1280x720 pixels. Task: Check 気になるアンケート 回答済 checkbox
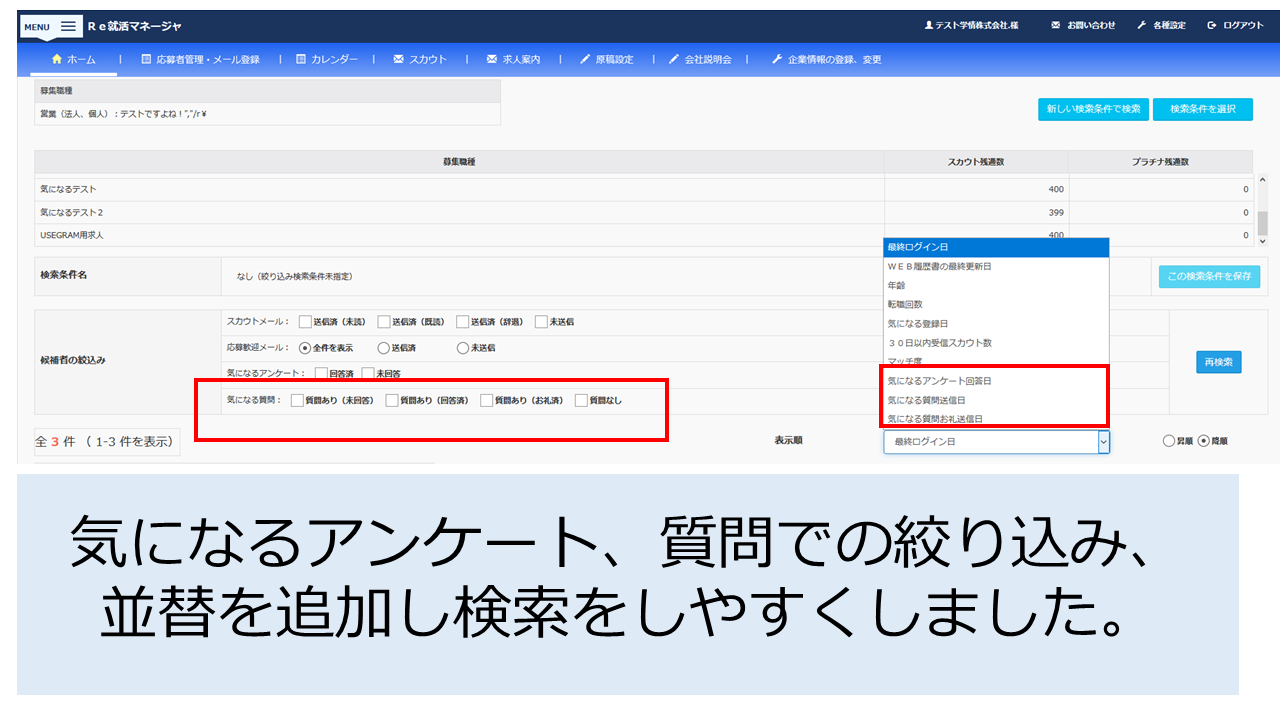point(321,374)
